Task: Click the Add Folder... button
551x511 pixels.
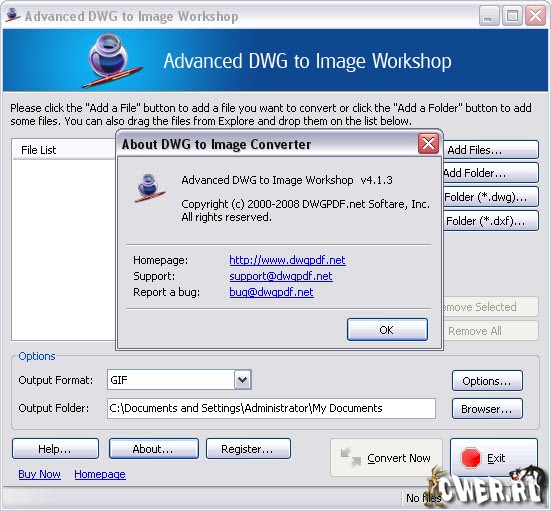Action: [x=491, y=173]
